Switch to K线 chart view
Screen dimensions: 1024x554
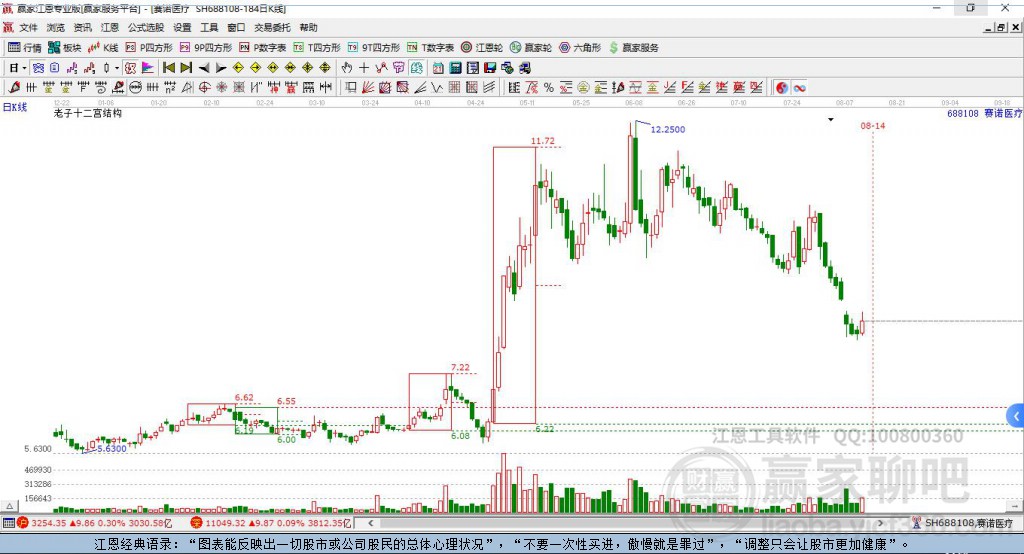tap(103, 48)
